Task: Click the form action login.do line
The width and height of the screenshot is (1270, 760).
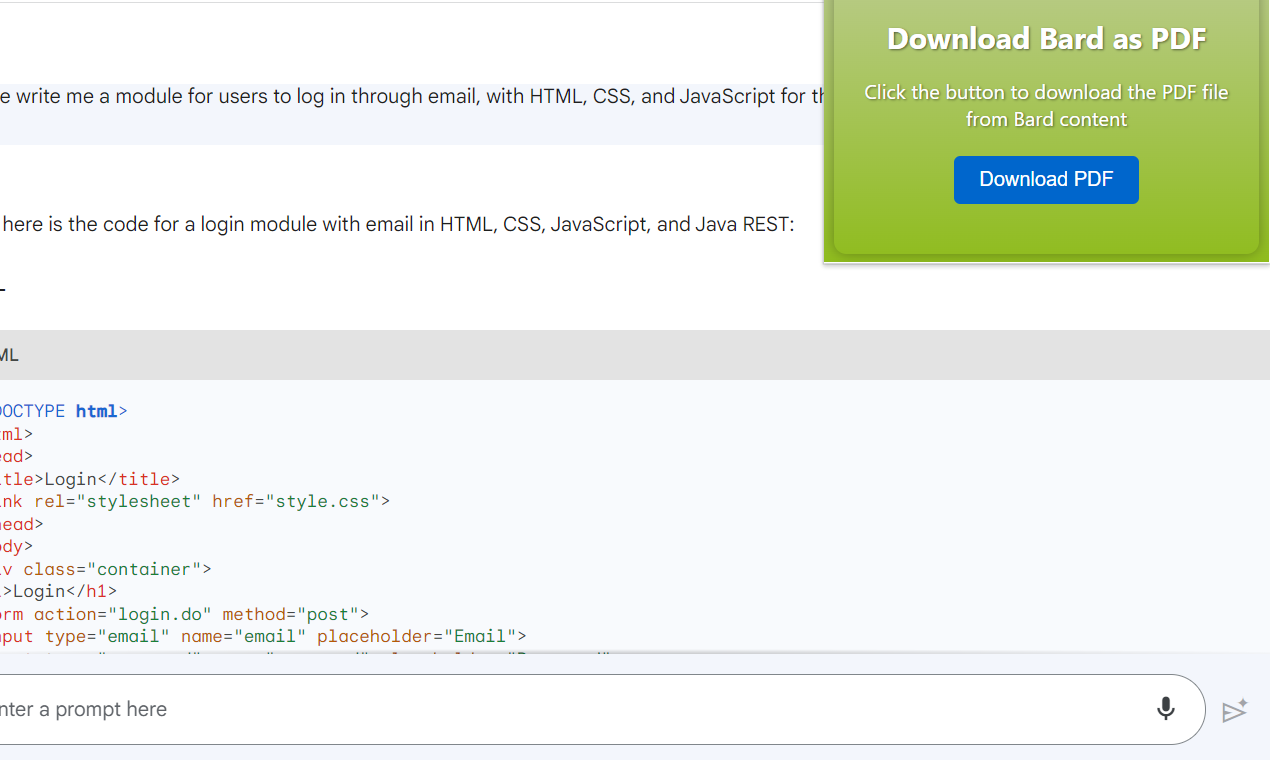Action: pyautogui.click(x=185, y=614)
